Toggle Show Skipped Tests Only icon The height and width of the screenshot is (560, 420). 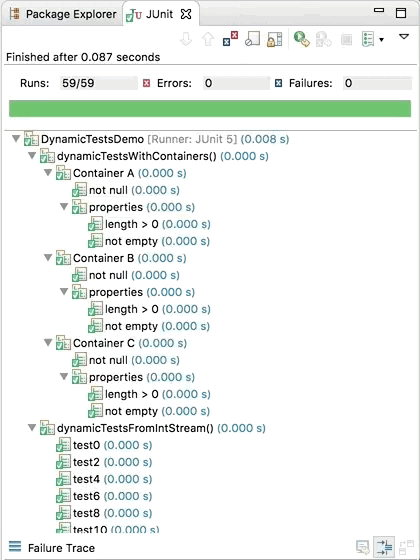click(x=252, y=39)
